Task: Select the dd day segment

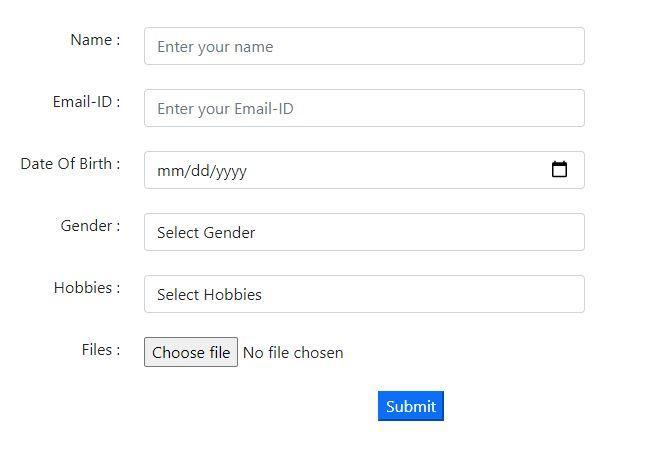Action: click(200, 171)
